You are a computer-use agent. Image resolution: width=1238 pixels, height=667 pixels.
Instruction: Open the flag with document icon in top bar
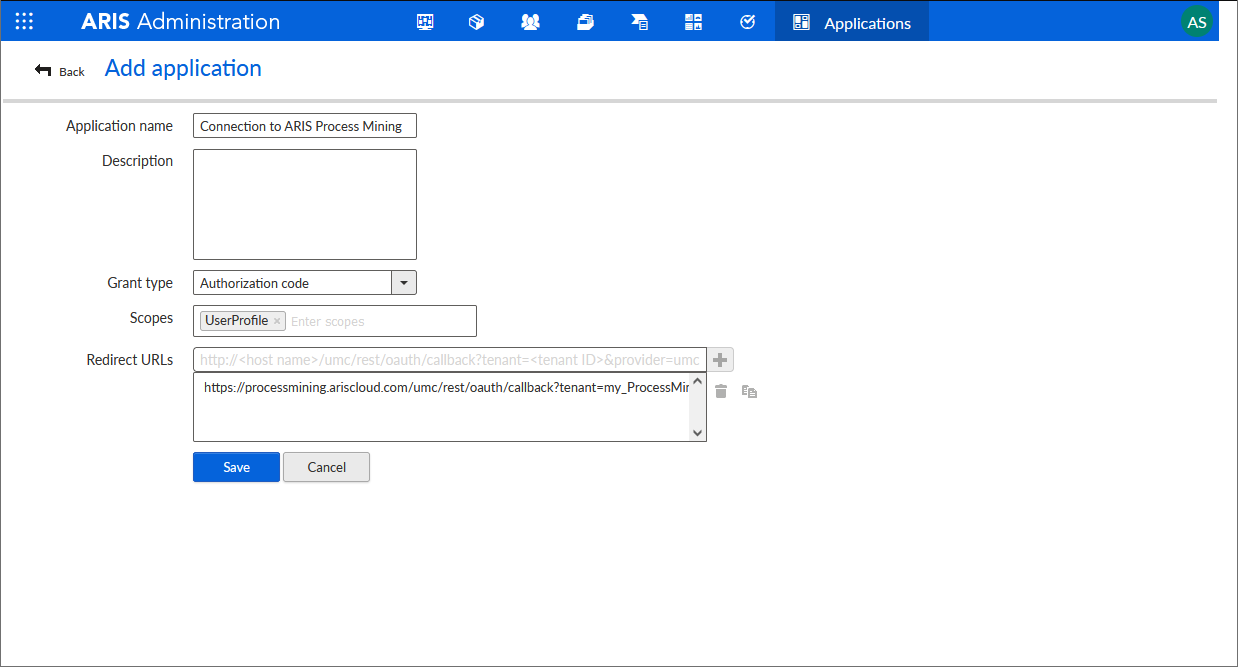tap(640, 22)
